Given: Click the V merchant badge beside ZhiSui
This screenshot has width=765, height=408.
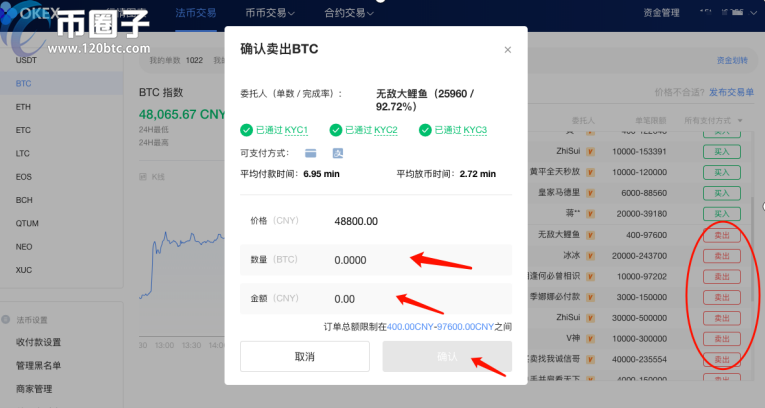Looking at the screenshot, I should click(x=590, y=151).
